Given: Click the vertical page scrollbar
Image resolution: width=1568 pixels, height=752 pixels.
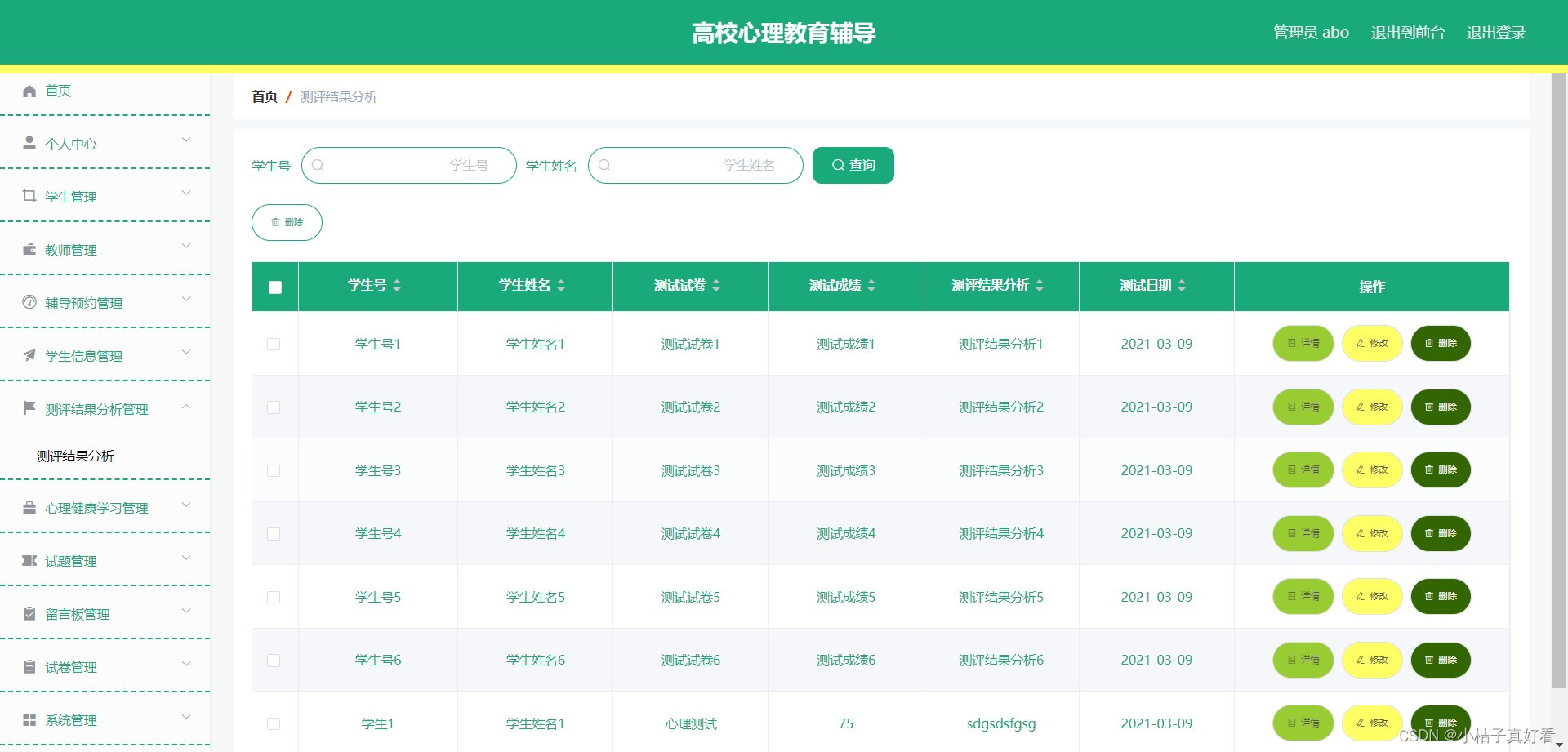Looking at the screenshot, I should coord(1559,380).
